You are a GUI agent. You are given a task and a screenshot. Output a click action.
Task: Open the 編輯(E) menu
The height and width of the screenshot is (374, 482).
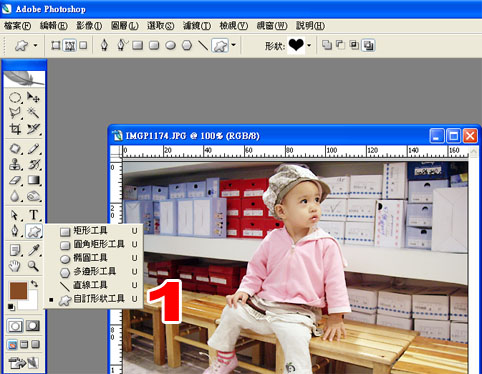coord(54,26)
